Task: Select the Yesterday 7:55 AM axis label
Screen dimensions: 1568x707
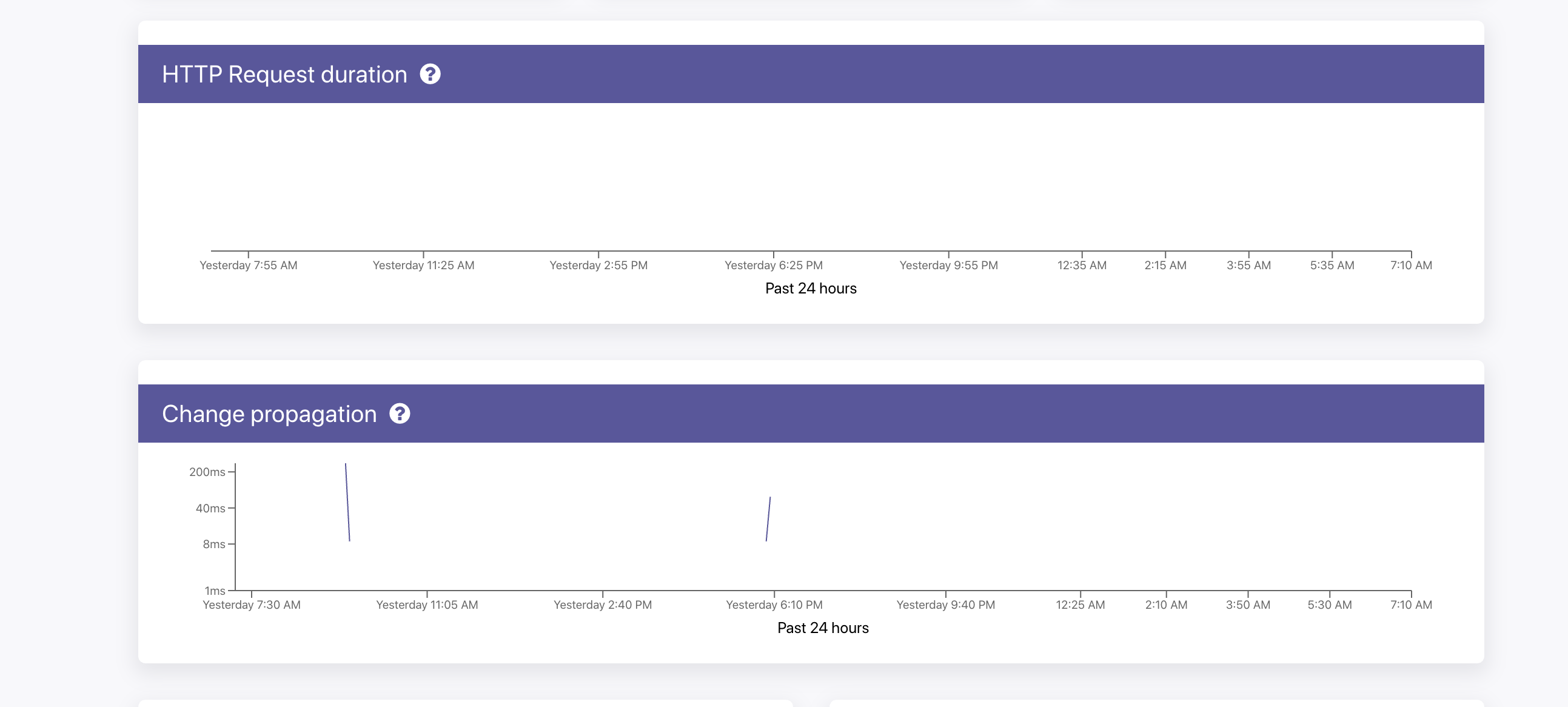Action: [249, 265]
